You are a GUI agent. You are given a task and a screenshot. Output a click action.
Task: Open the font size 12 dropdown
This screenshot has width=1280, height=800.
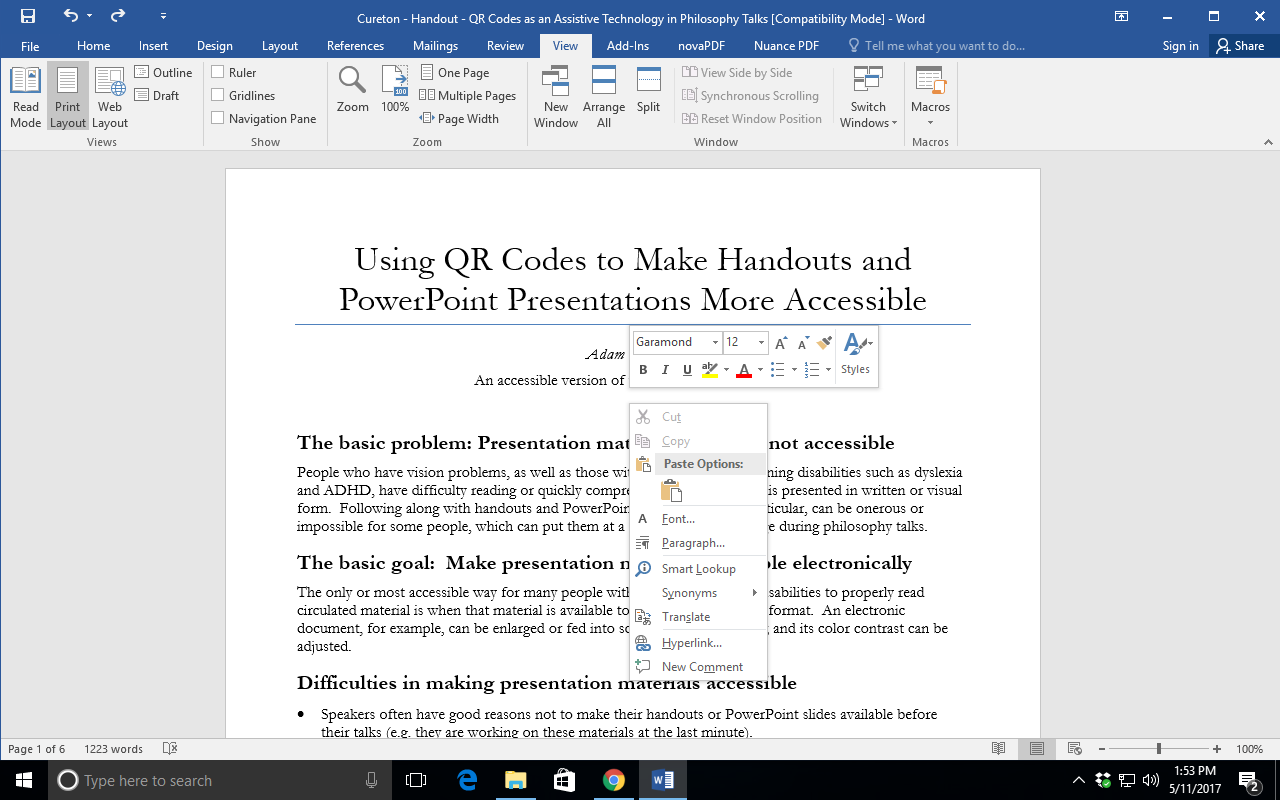pyautogui.click(x=761, y=342)
